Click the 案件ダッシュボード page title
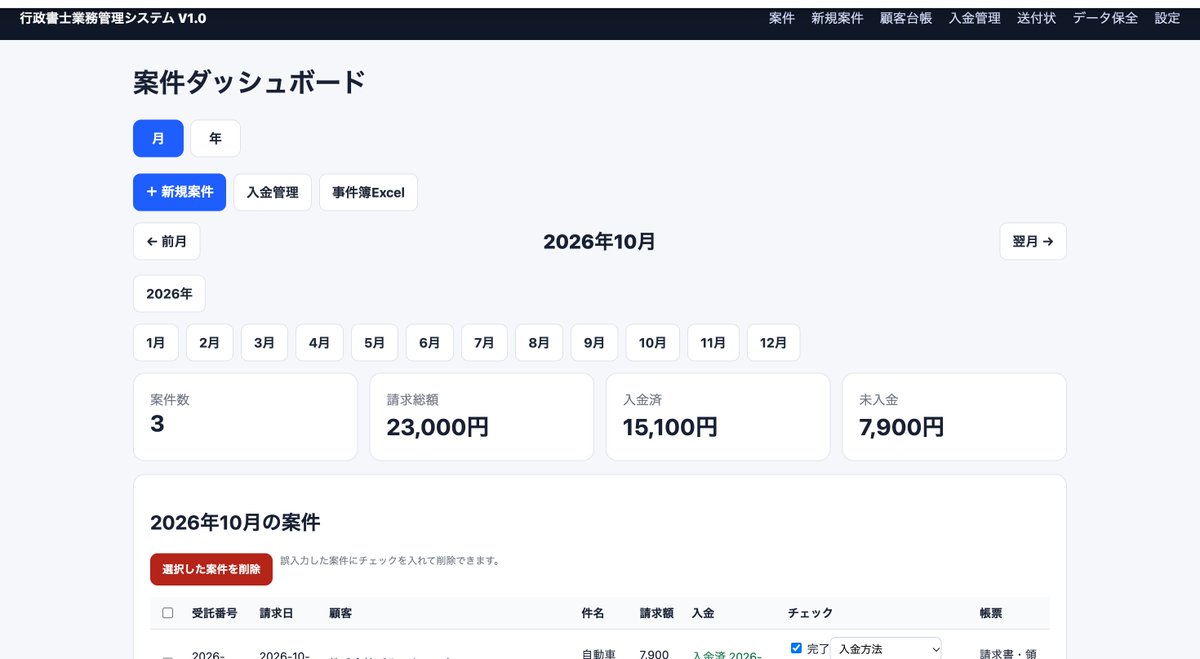The width and height of the screenshot is (1200, 659). 250,82
